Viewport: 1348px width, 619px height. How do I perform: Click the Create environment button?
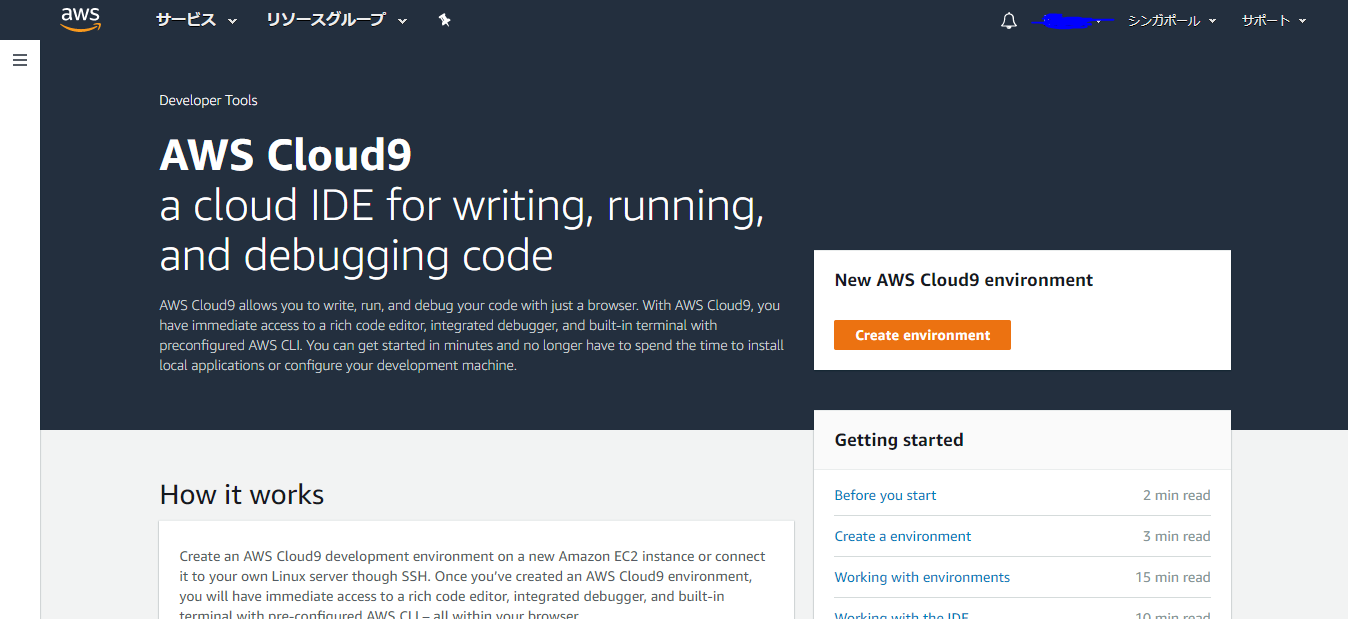tap(922, 335)
